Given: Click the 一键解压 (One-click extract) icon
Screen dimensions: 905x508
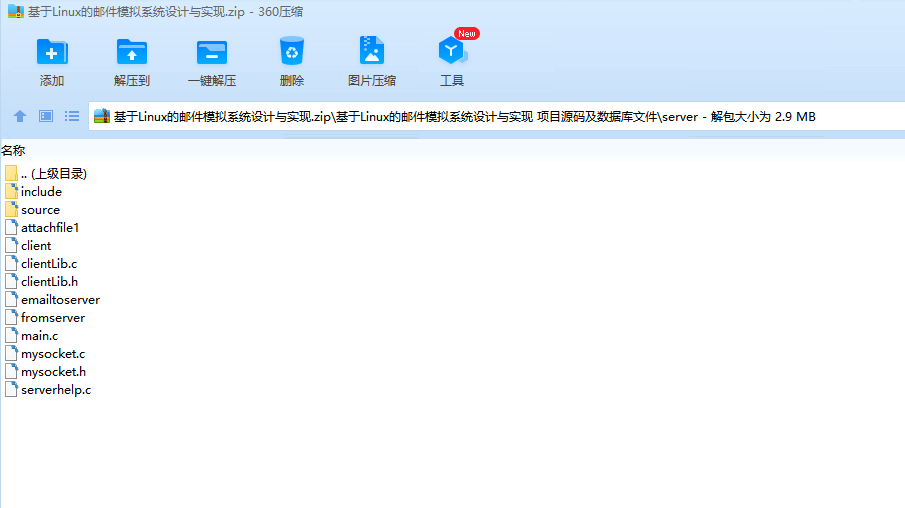Looking at the screenshot, I should click(x=212, y=52).
